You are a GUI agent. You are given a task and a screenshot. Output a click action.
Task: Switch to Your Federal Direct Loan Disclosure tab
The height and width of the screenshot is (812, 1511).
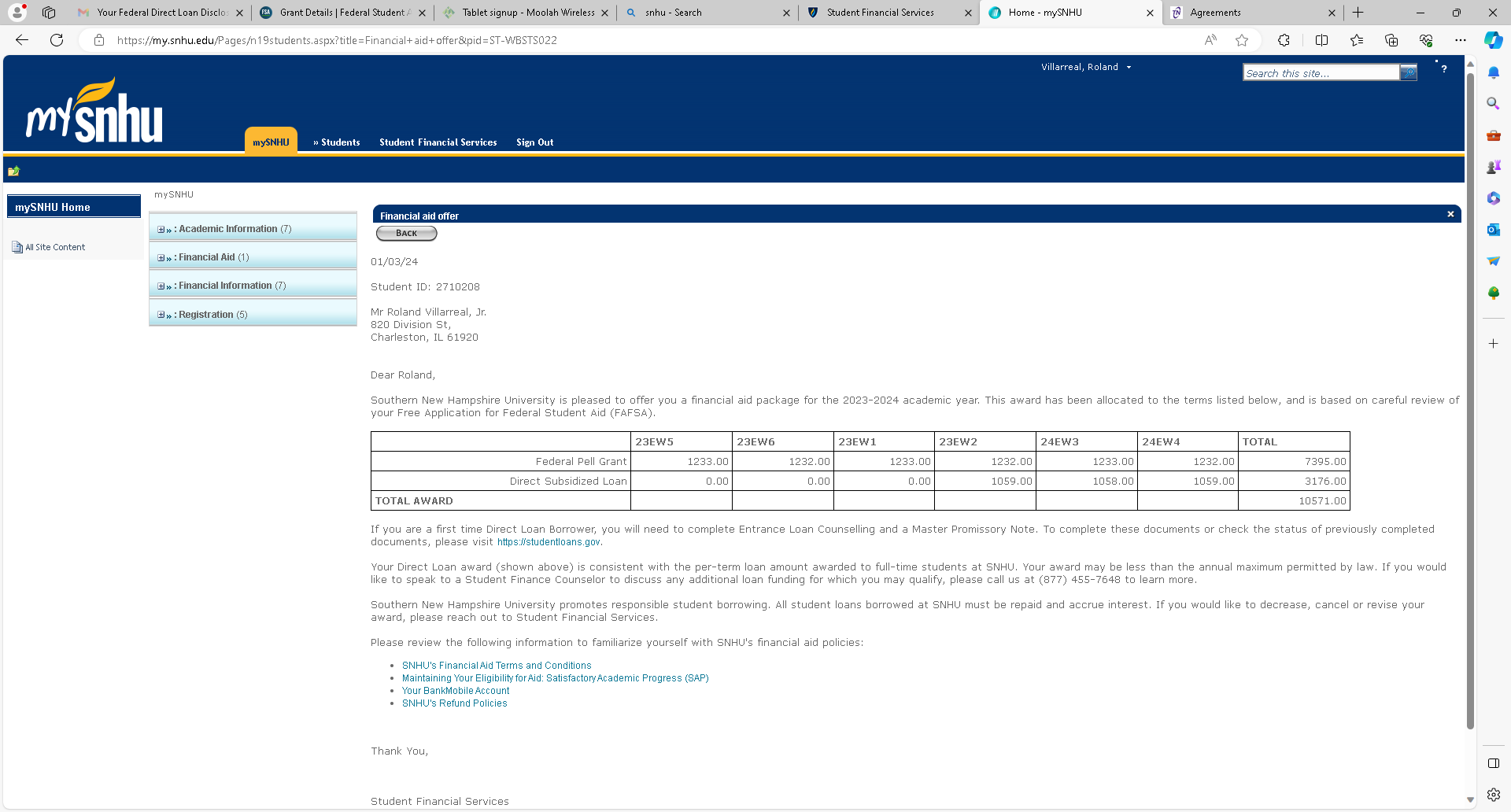162,13
